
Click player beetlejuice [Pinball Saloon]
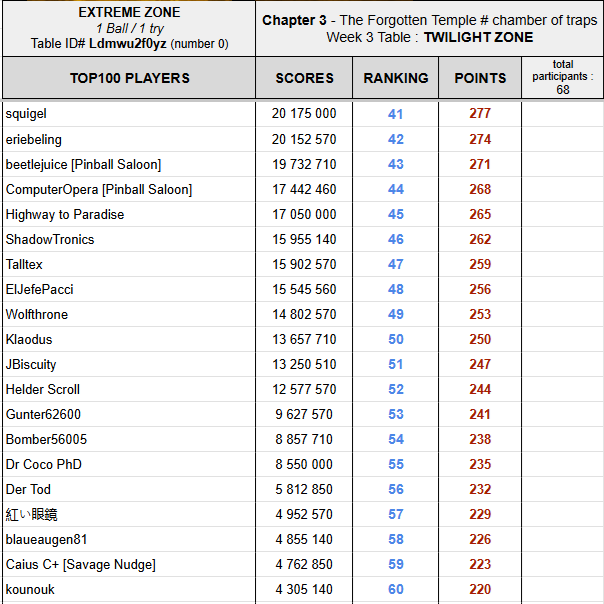[83, 164]
